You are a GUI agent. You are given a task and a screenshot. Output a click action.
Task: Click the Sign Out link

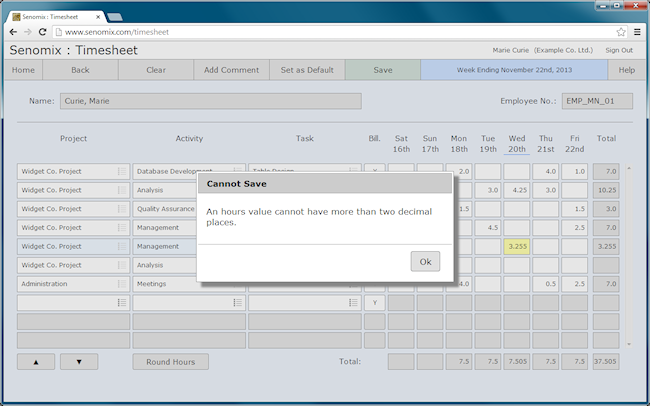tap(619, 50)
